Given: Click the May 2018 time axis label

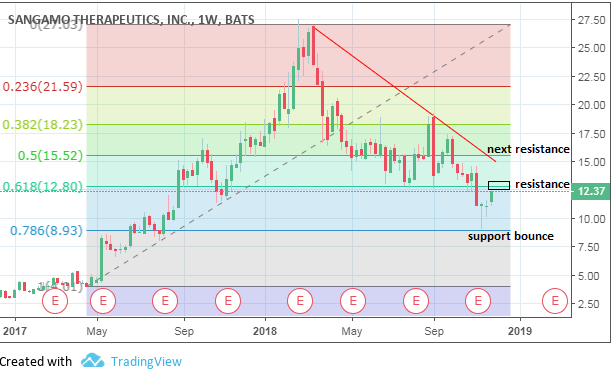Looking at the screenshot, I should [x=352, y=331].
